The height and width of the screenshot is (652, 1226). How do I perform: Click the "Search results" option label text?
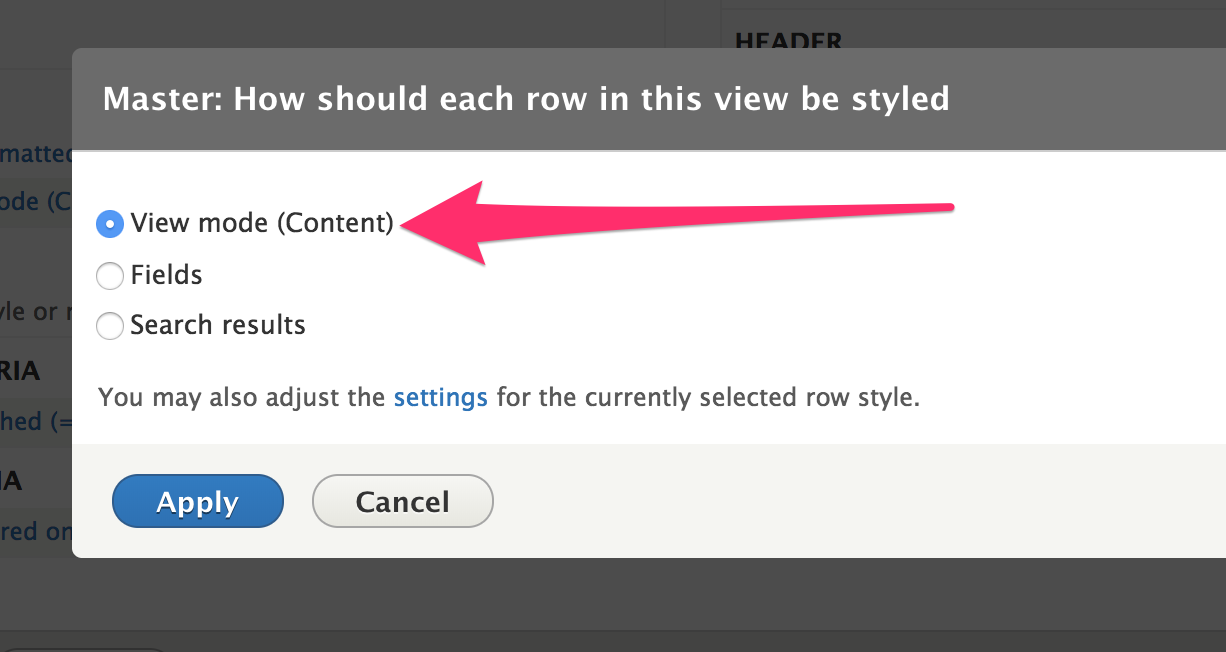coord(217,325)
